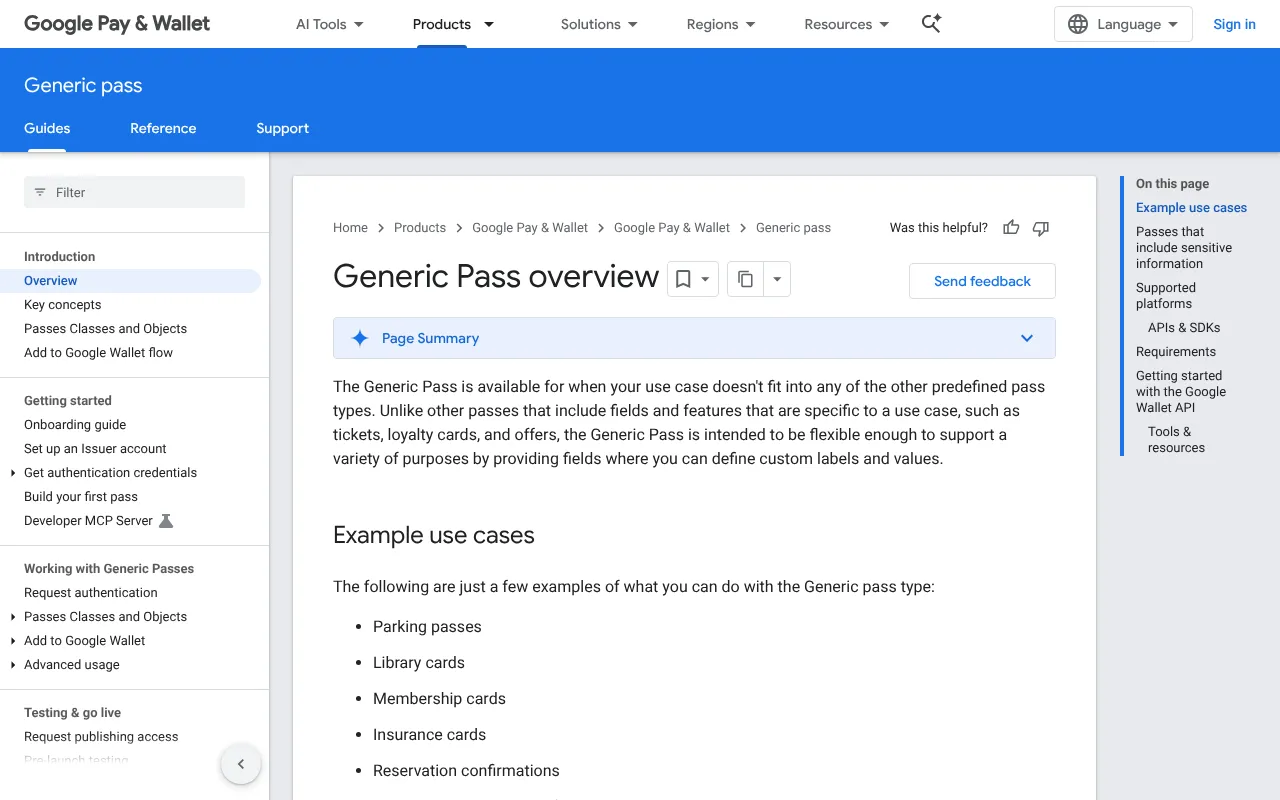This screenshot has width=1280, height=800.
Task: Open Key concepts in the sidebar
Action: click(x=63, y=305)
